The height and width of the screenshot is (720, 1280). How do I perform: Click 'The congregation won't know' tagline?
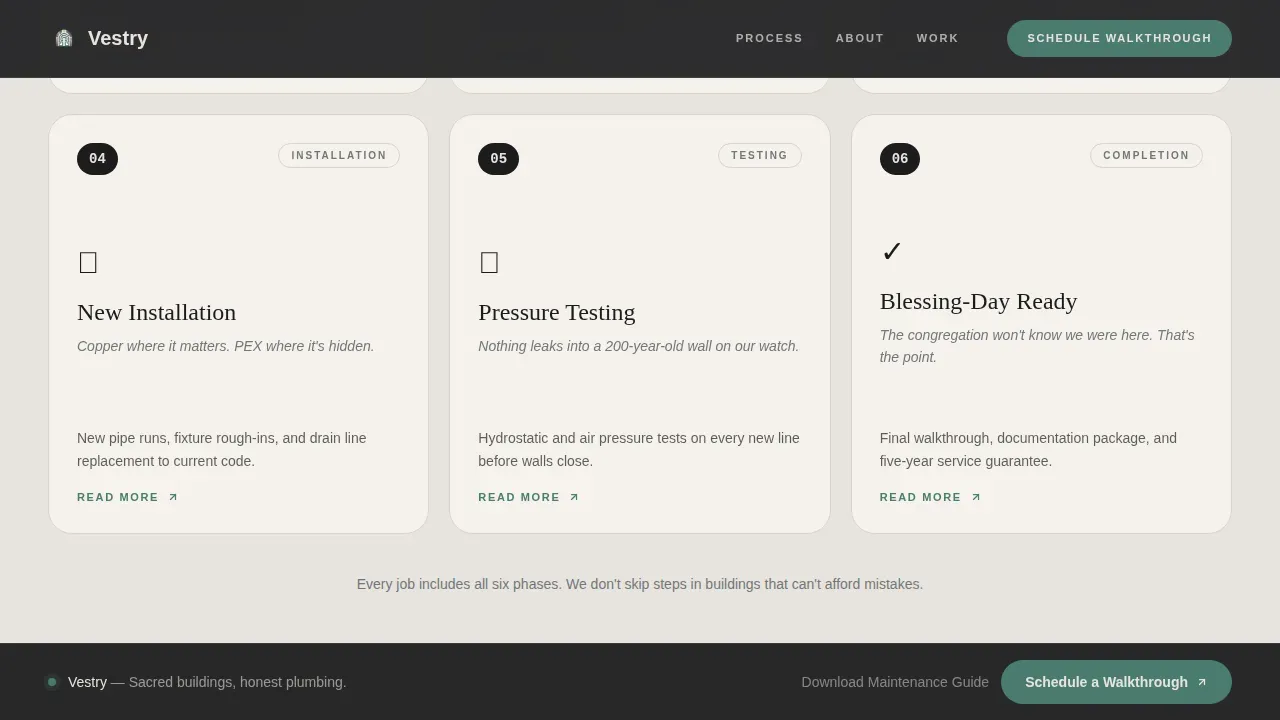[1037, 346]
